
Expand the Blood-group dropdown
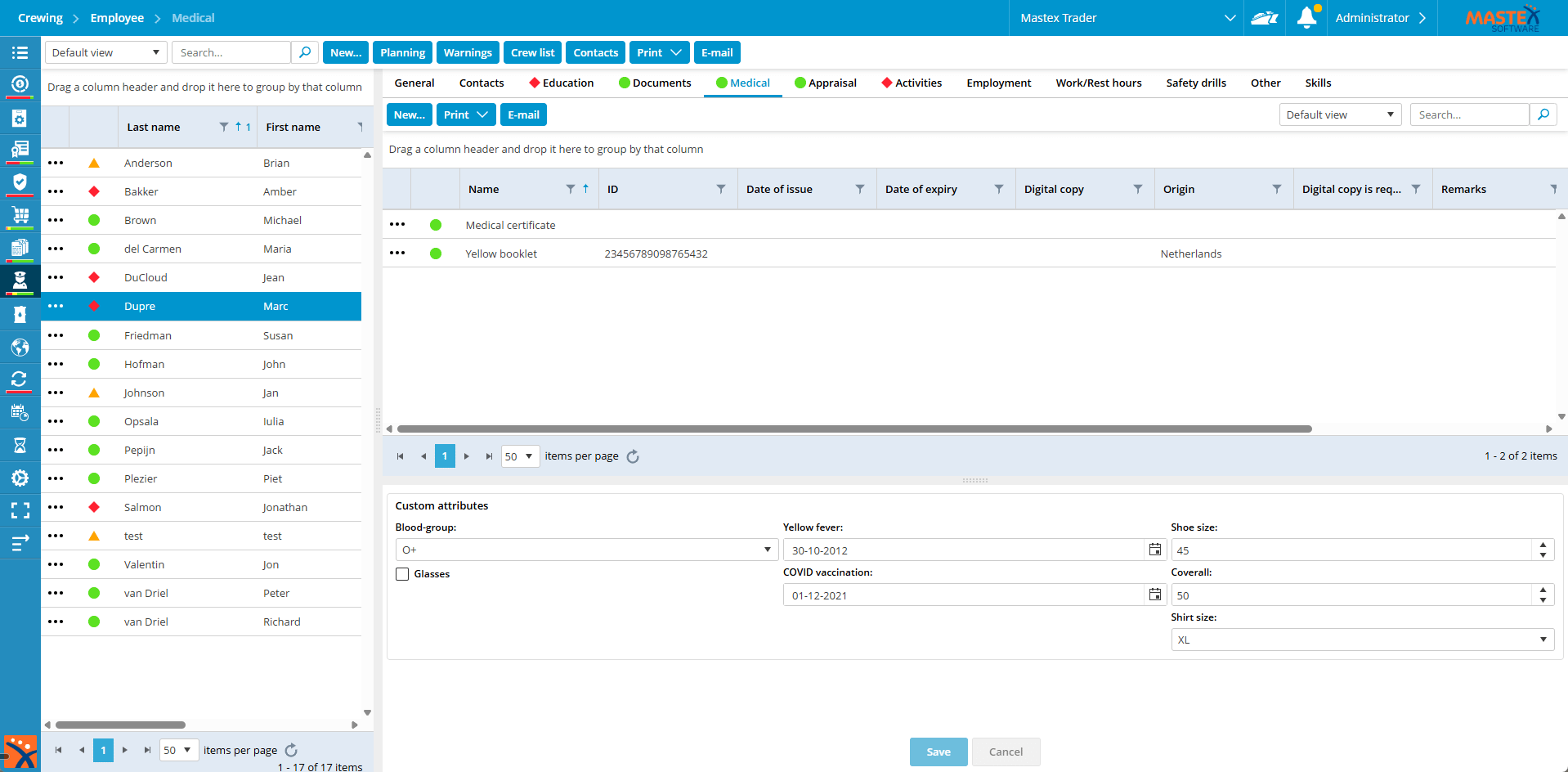(767, 550)
